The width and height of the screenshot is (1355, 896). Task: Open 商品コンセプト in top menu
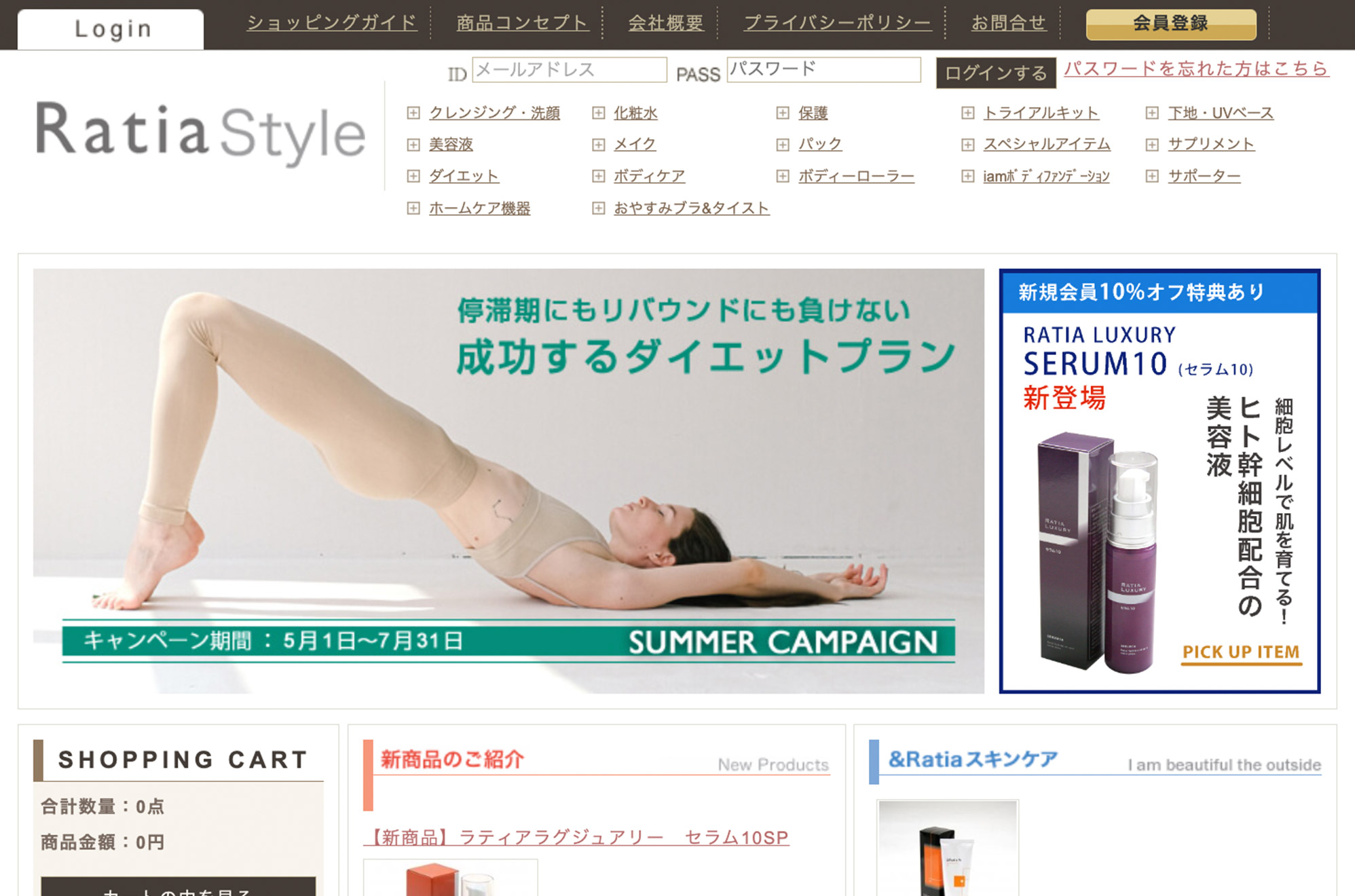[522, 23]
